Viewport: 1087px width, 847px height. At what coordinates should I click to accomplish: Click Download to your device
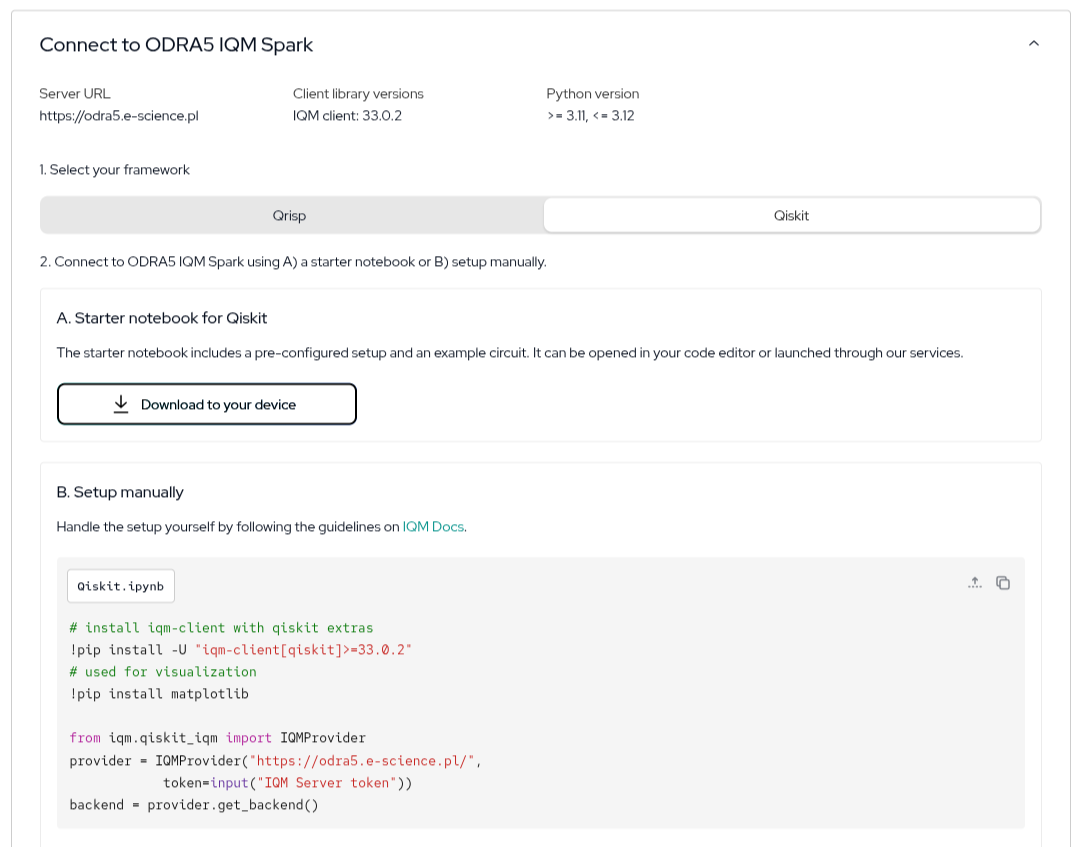pyautogui.click(x=207, y=403)
